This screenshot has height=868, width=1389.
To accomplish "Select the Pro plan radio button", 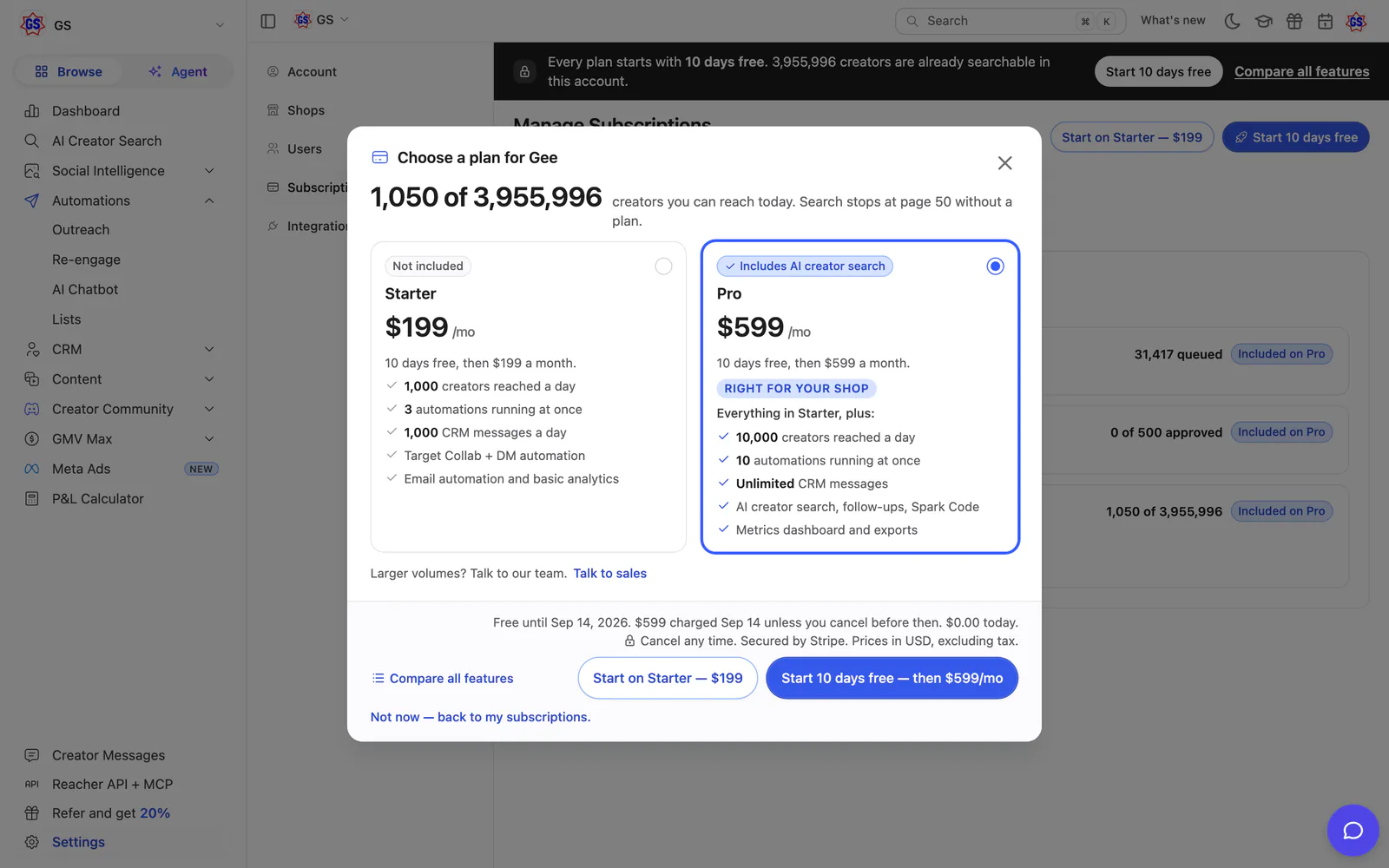I will [x=995, y=266].
